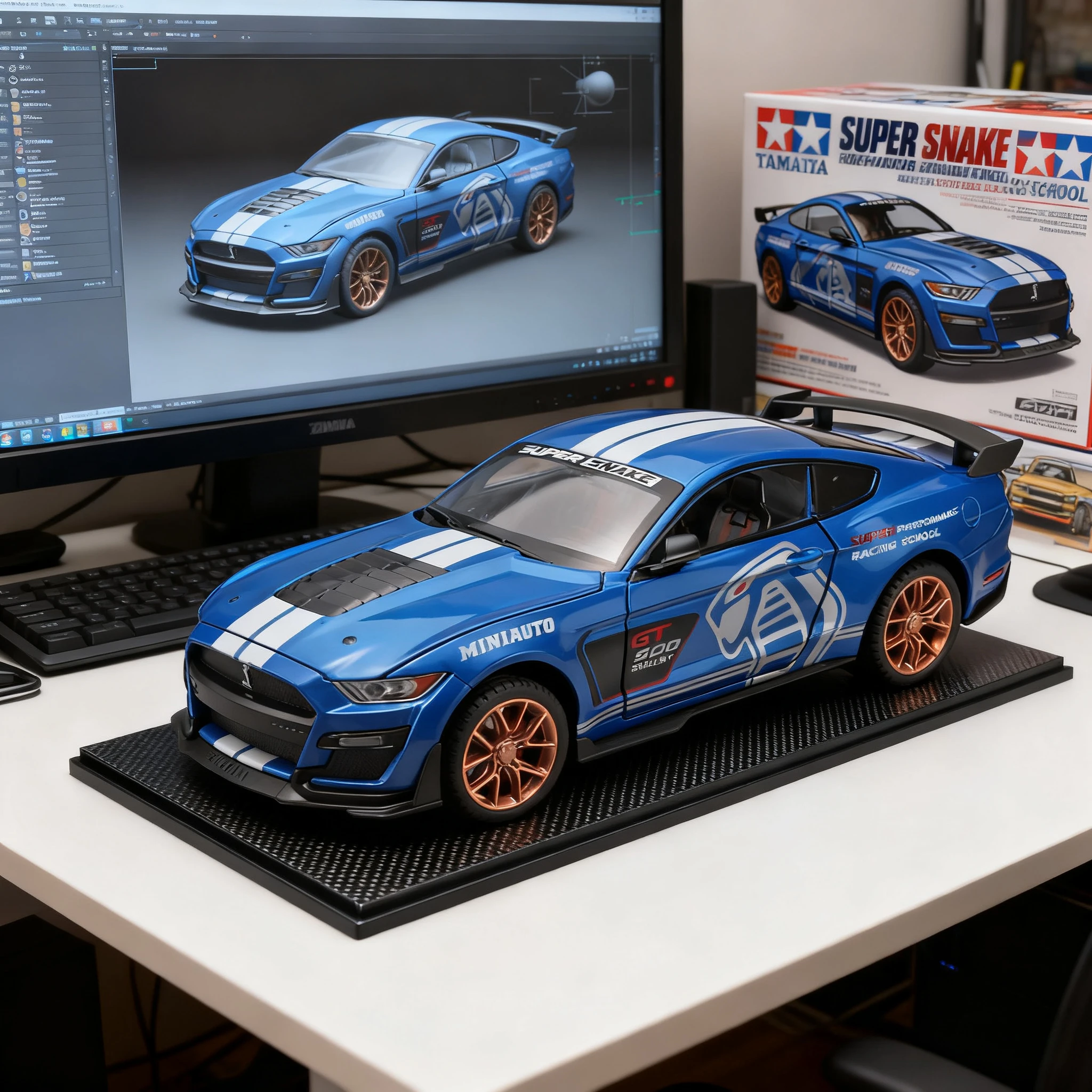The height and width of the screenshot is (1092, 1092).
Task: Expand the viewport shading dropdown above the canvas
Action: click(x=152, y=49)
